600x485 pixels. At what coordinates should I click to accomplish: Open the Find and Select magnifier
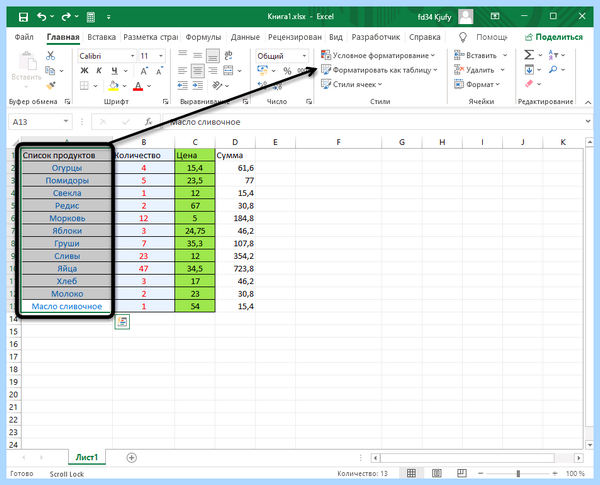tap(553, 70)
